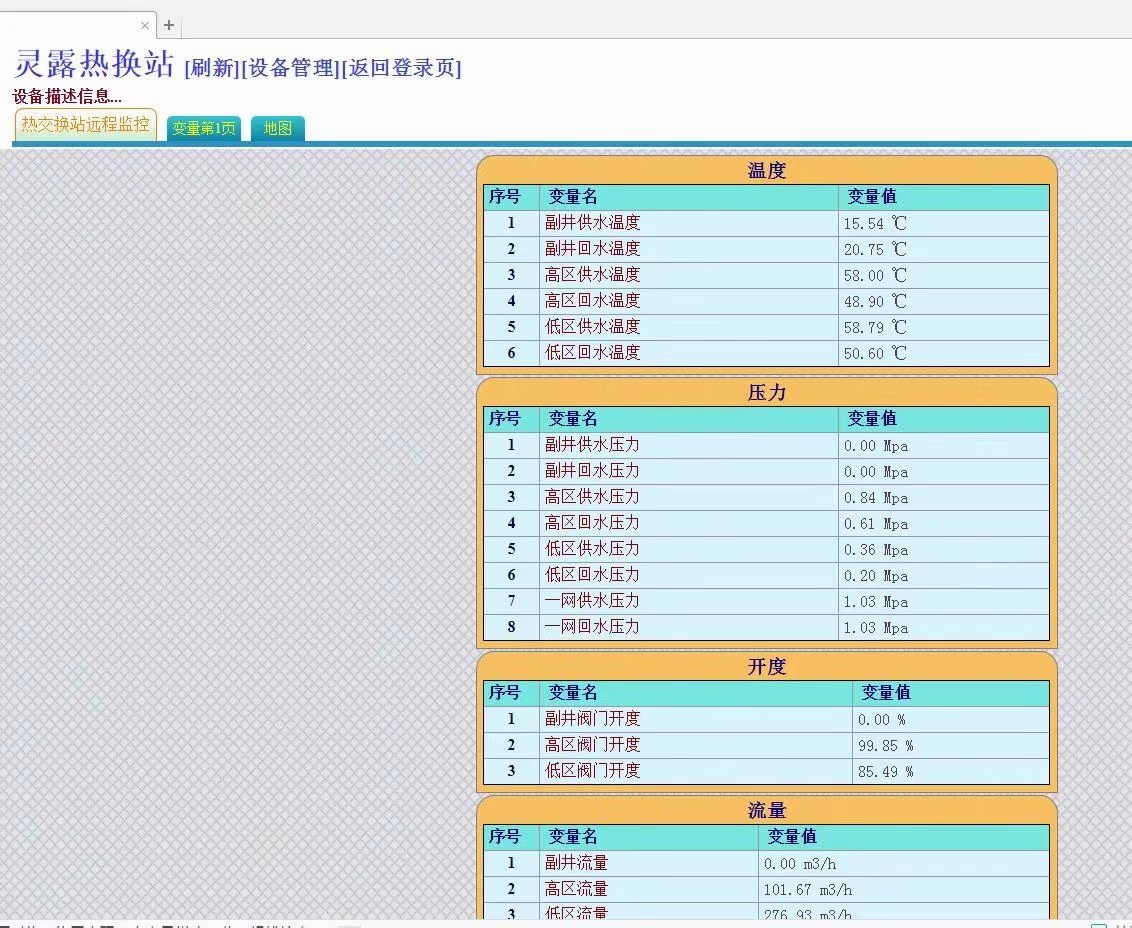Click the 压力 table title
Viewport: 1132px width, 928px height.
[x=766, y=393]
